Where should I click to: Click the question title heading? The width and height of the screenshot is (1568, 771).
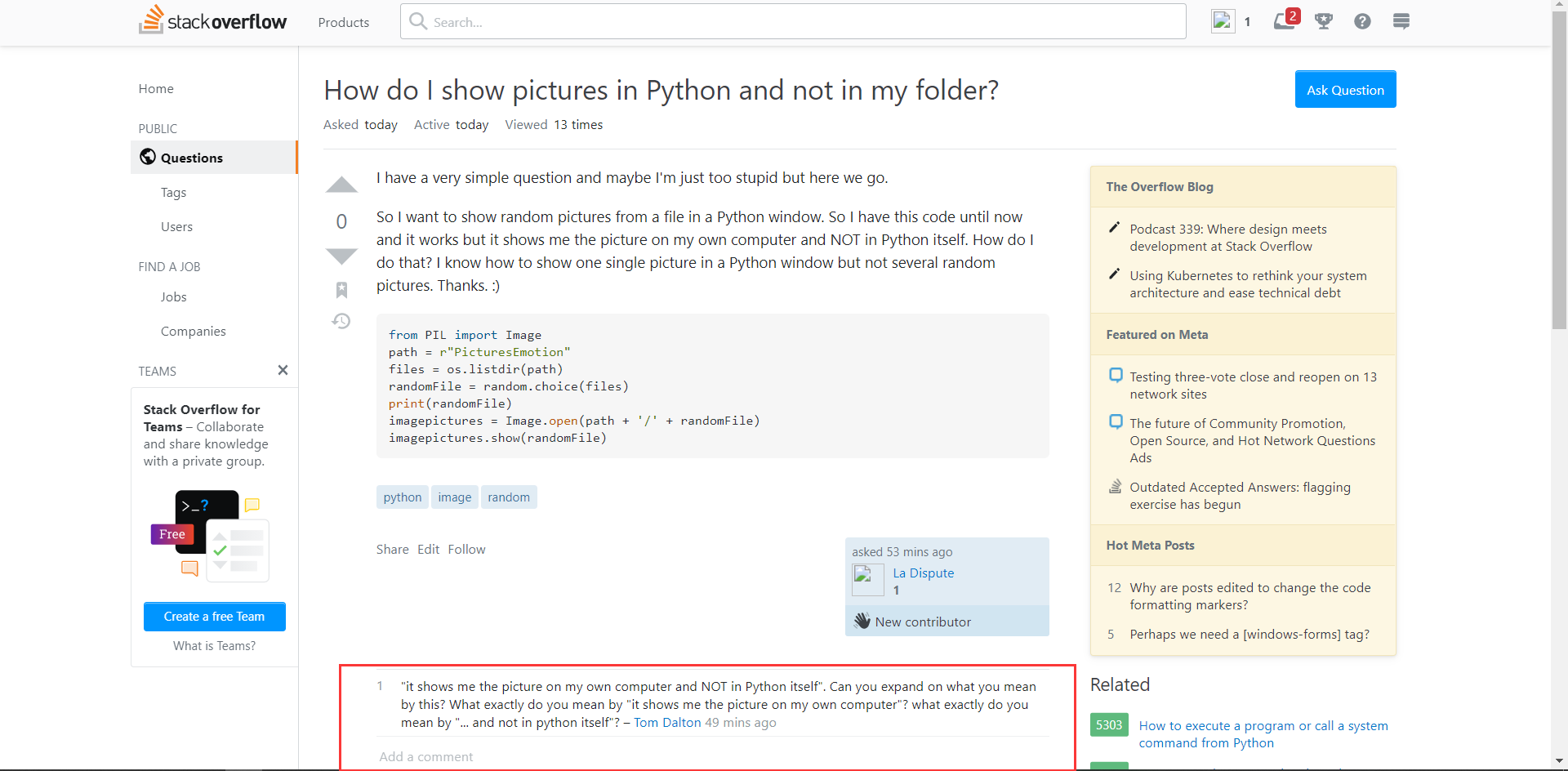661,90
